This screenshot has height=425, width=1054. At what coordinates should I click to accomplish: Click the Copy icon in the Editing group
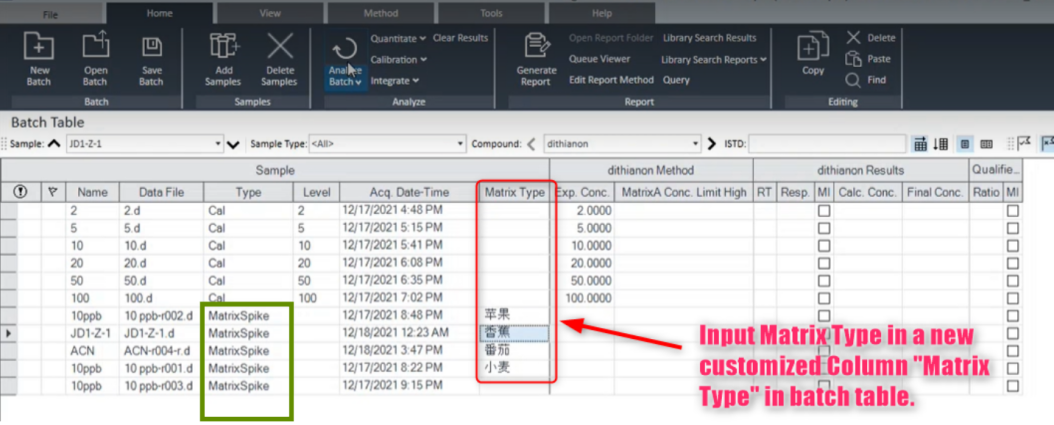(x=813, y=47)
